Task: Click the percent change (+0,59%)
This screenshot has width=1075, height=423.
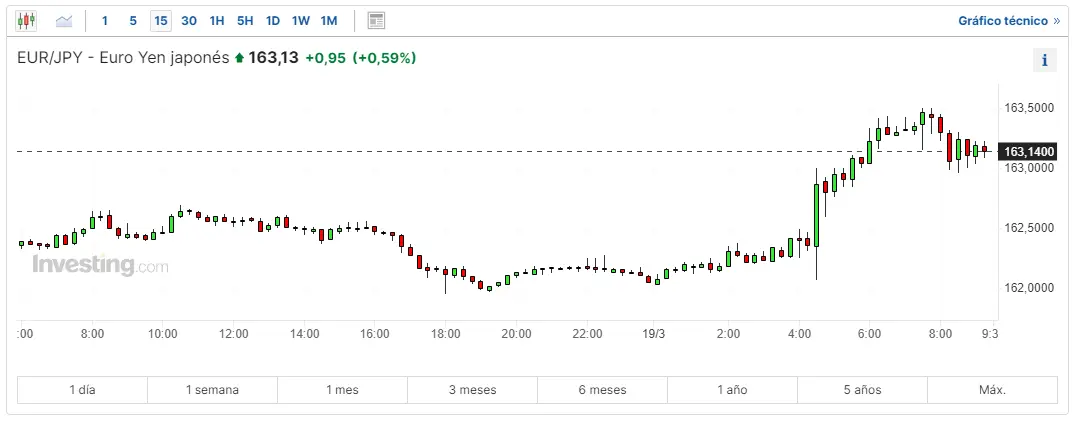Action: (385, 58)
